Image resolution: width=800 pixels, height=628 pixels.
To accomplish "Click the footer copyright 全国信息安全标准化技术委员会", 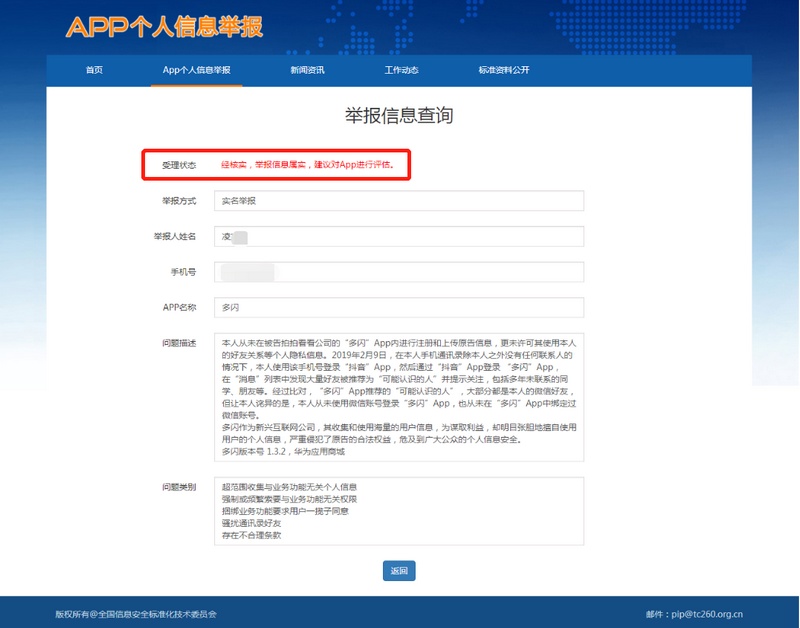I will tap(157, 614).
